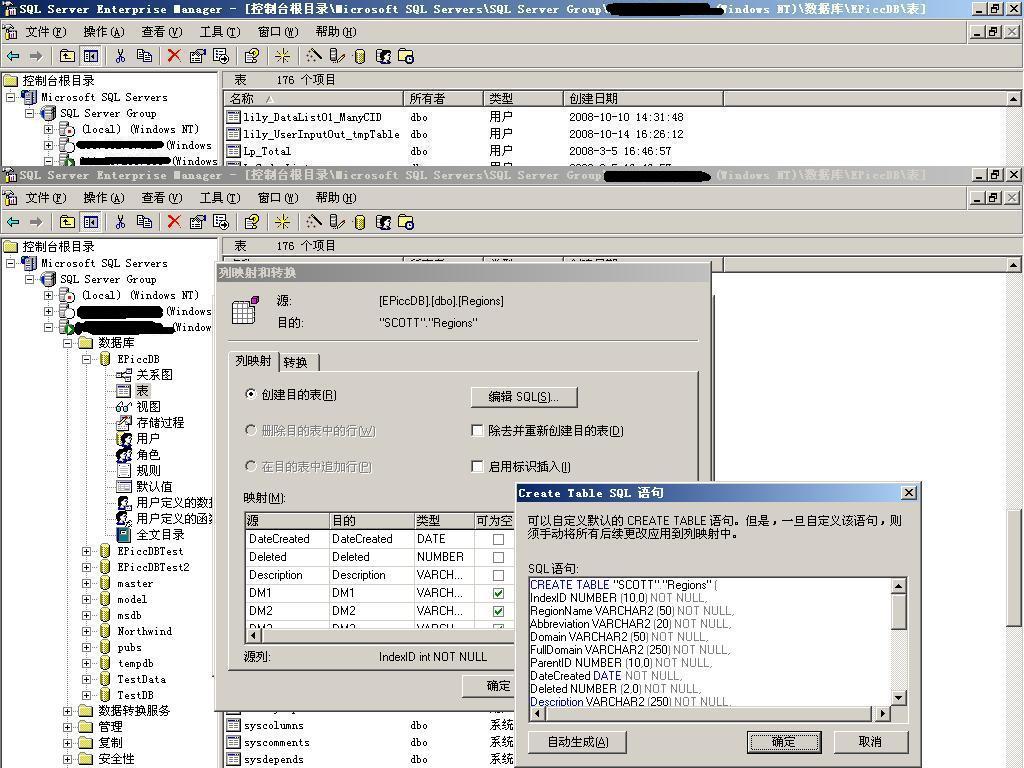1024x768 pixels.
Task: Expand the 数据转换服务 folder node
Action: pyautogui.click(x=67, y=711)
